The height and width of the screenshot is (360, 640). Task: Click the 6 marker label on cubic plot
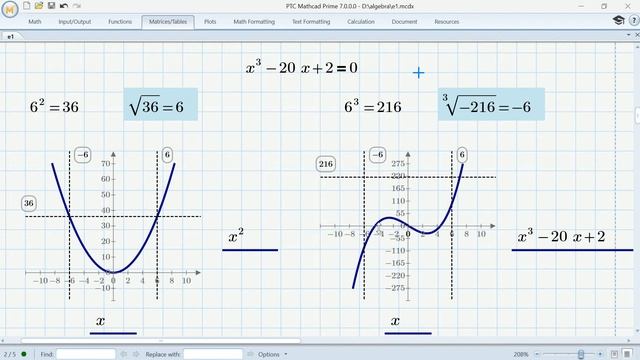pyautogui.click(x=462, y=155)
